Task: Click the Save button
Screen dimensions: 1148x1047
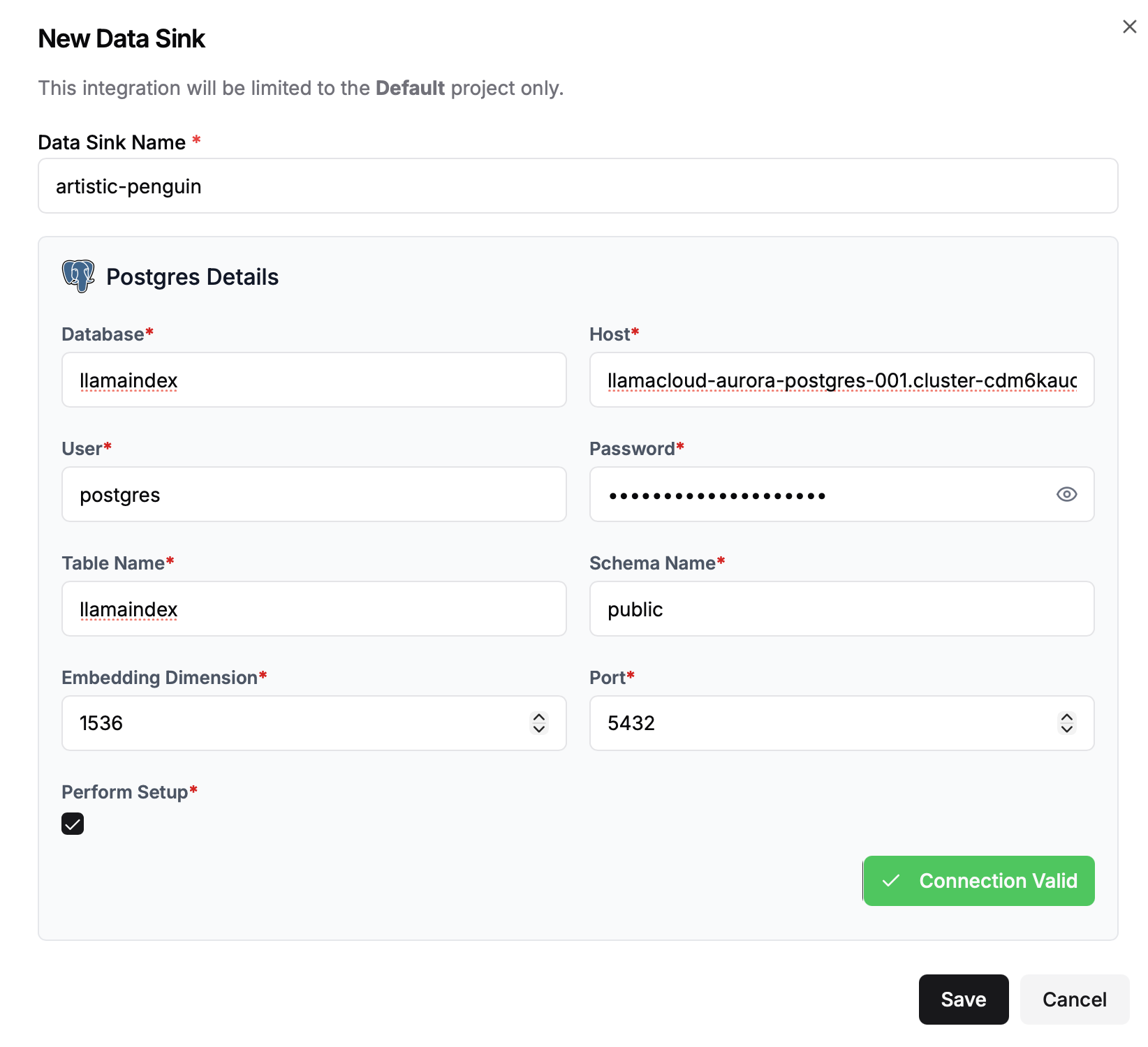Action: tap(964, 1000)
